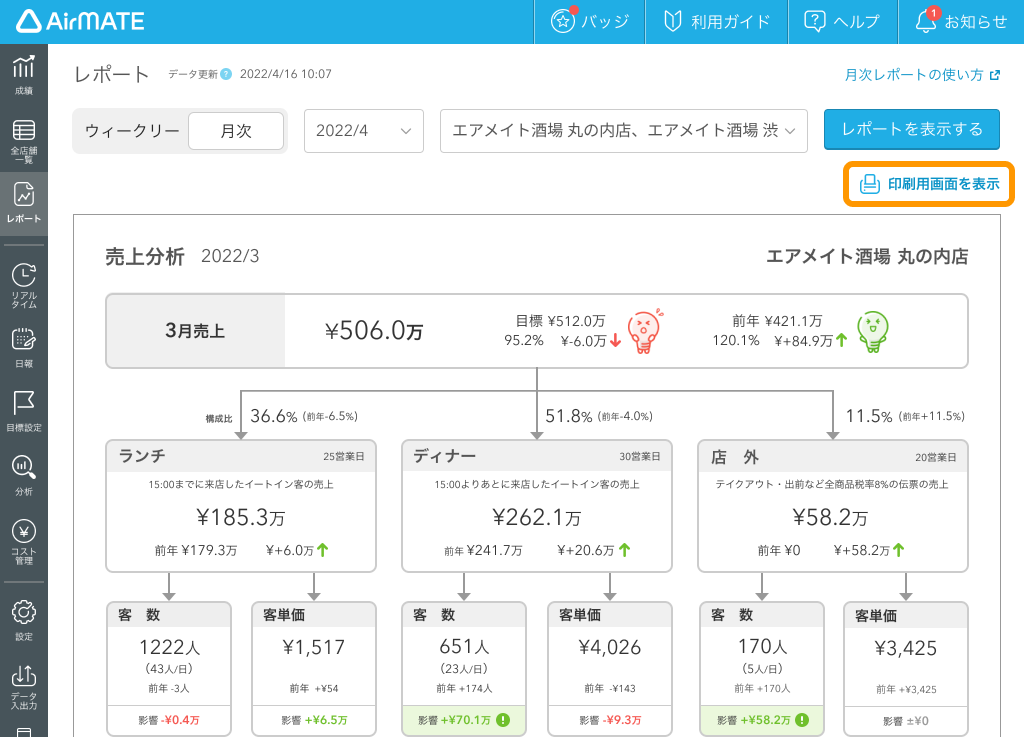Open お知らせ notifications with badge

960,21
